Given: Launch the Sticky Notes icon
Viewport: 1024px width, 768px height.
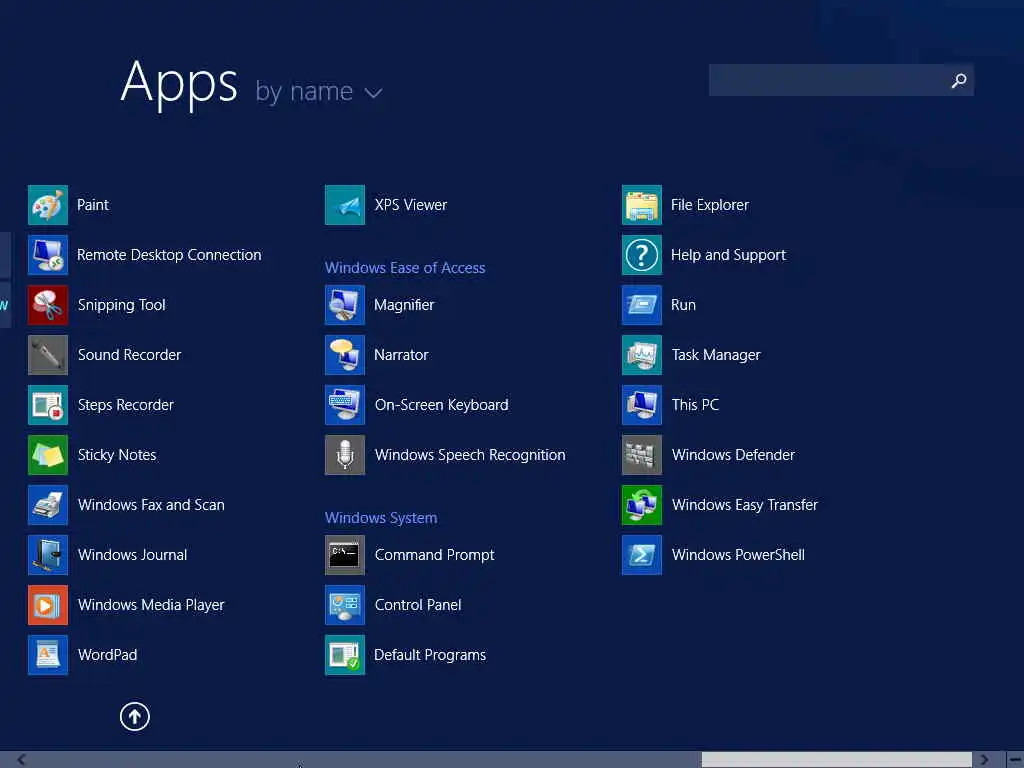Looking at the screenshot, I should coord(48,455).
